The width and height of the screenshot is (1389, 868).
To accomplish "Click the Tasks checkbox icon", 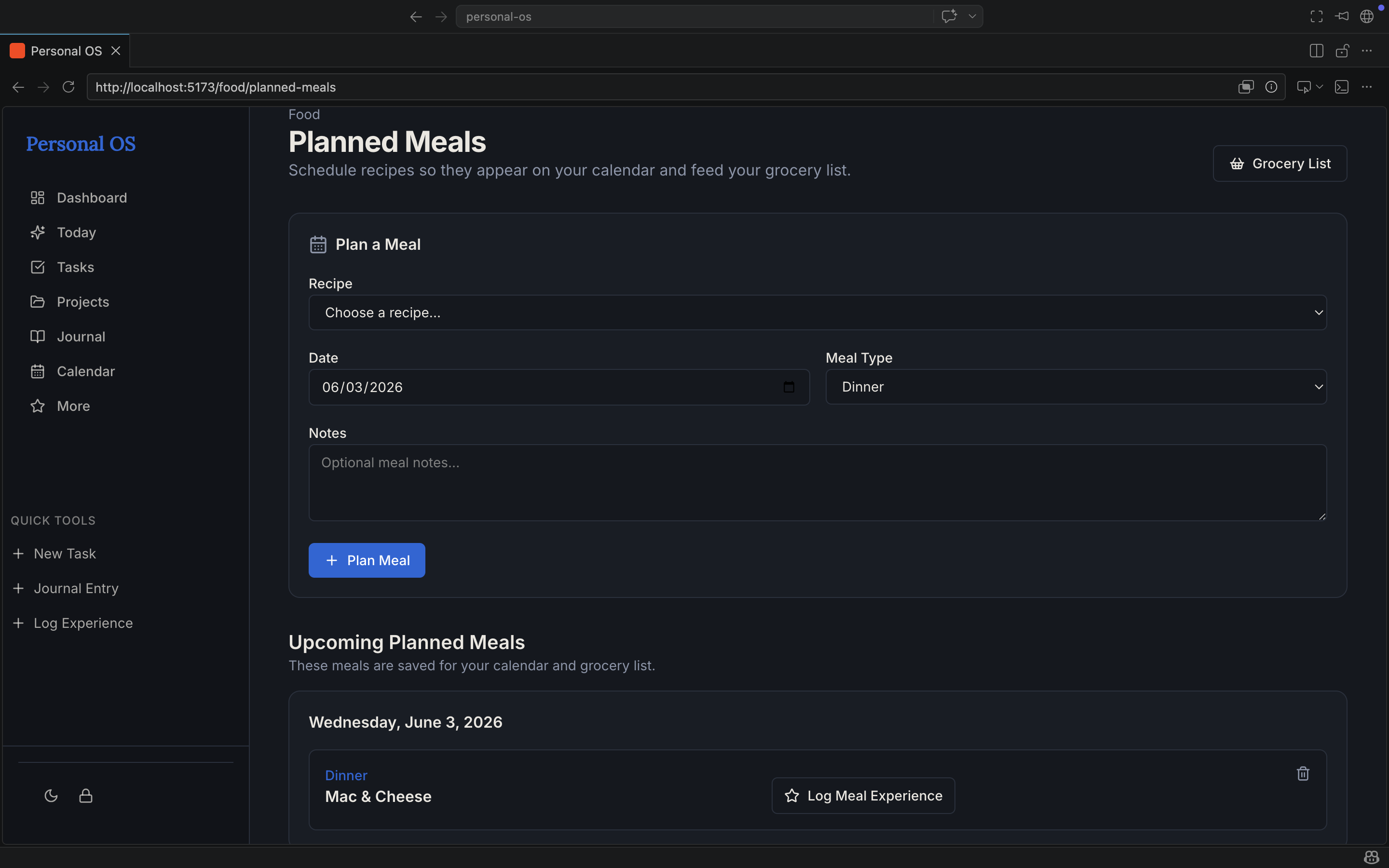I will click(37, 267).
